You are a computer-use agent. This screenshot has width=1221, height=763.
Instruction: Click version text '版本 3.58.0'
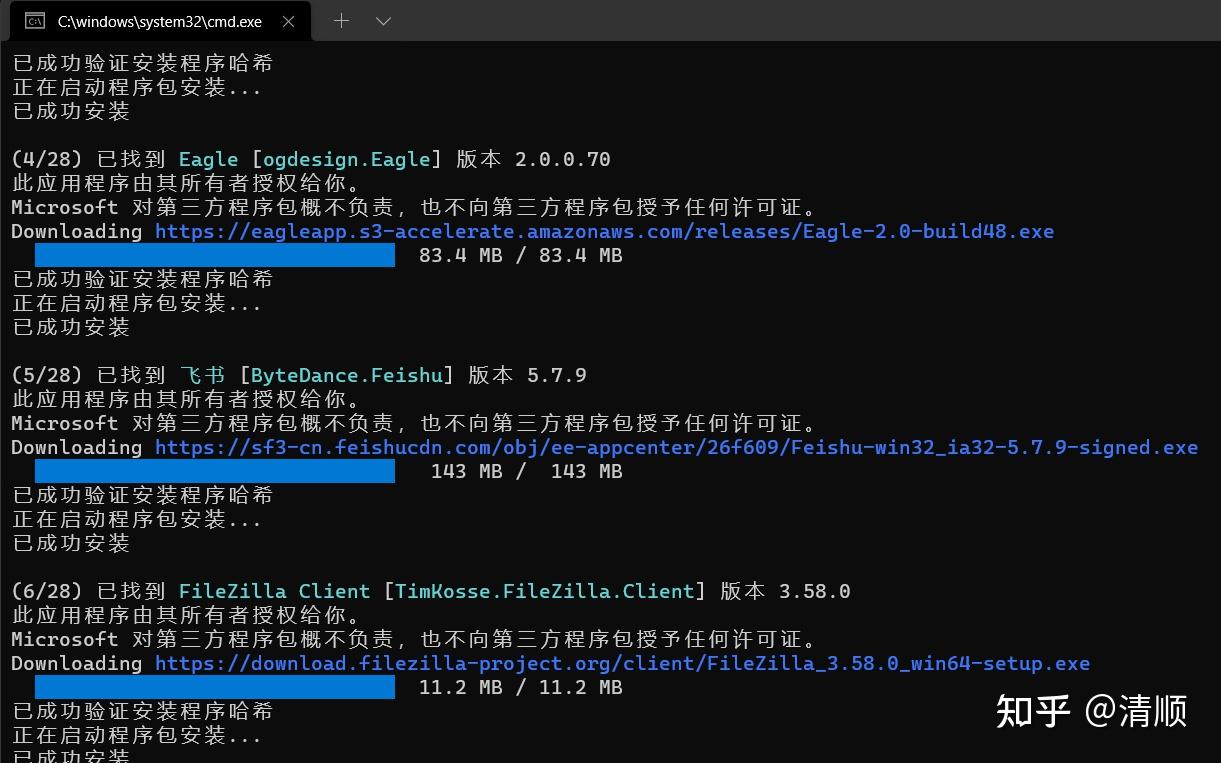(785, 591)
